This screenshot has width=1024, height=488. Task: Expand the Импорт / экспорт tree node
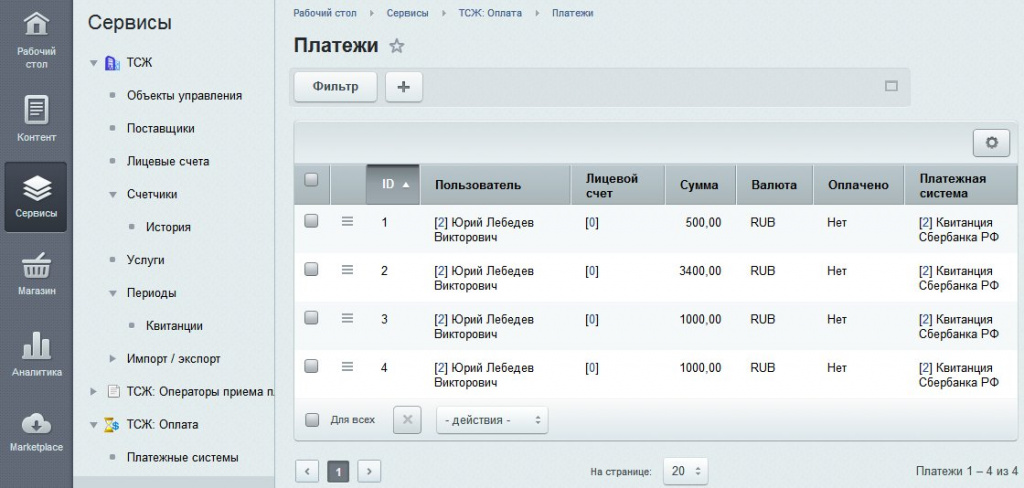click(x=113, y=358)
